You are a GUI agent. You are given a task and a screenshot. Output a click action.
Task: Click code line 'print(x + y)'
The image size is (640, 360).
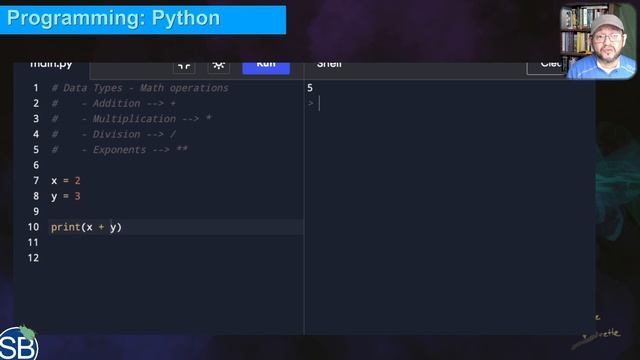(86, 227)
